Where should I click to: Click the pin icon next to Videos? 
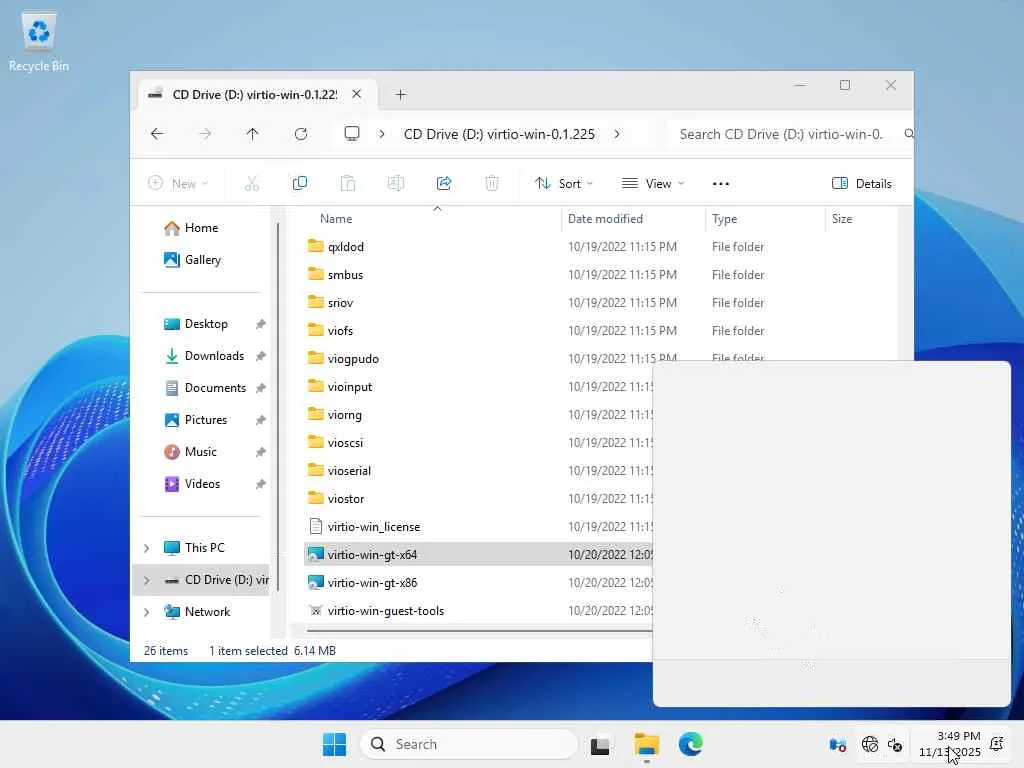[x=261, y=485]
